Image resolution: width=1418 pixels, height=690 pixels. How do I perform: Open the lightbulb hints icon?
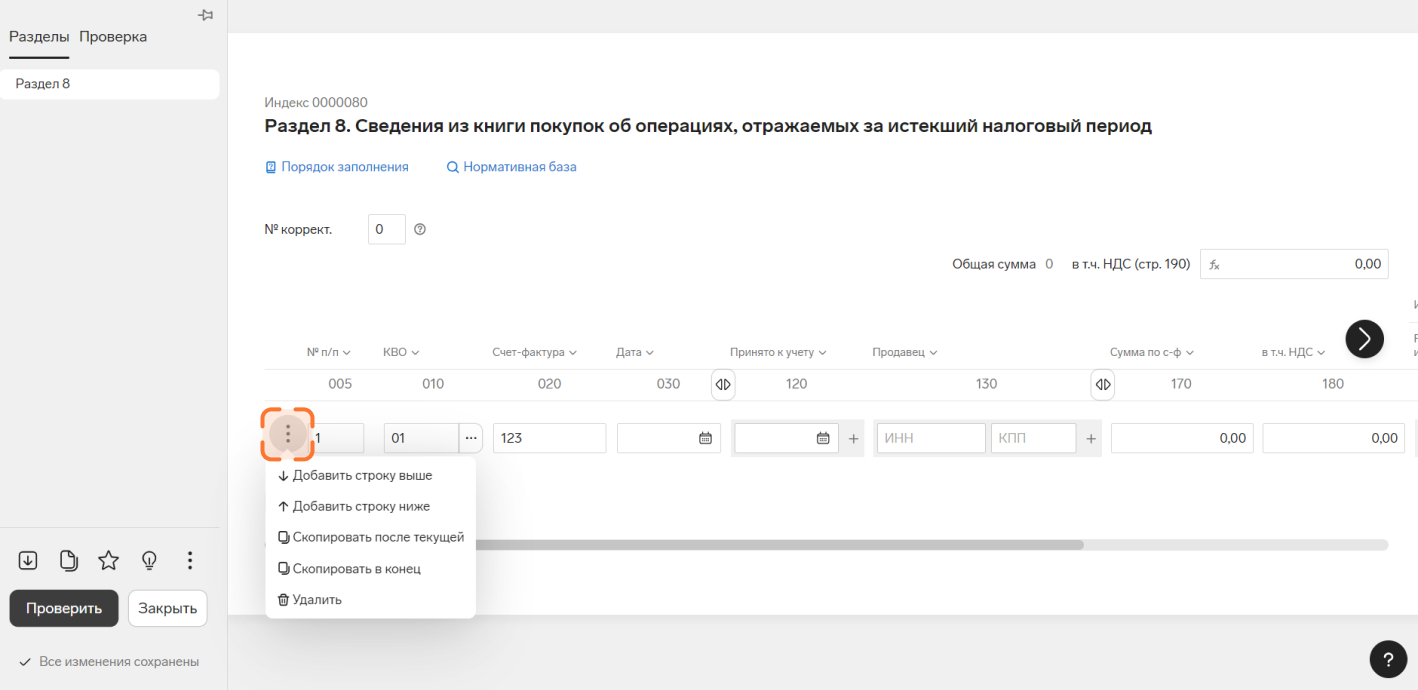(x=149, y=560)
